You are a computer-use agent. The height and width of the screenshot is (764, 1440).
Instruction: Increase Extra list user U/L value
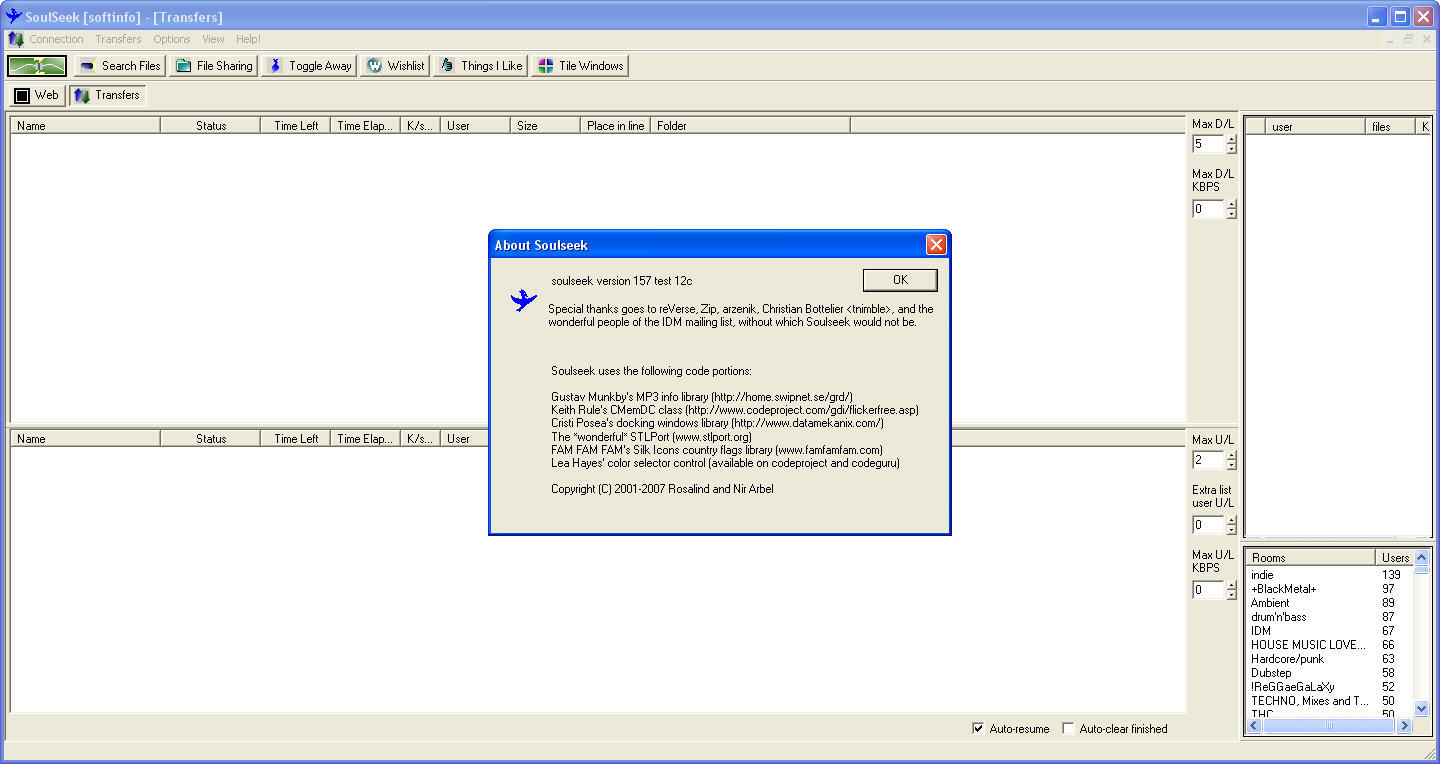click(x=1231, y=521)
